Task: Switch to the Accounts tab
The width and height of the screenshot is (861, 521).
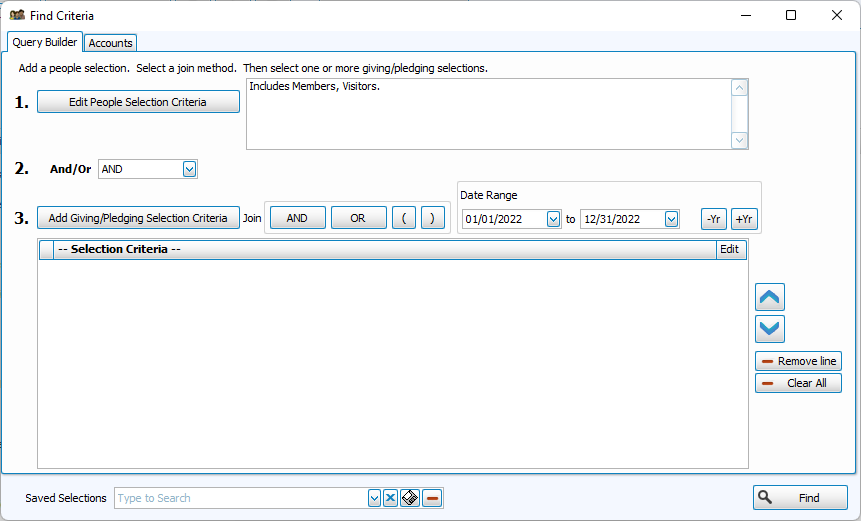Action: pyautogui.click(x=110, y=43)
